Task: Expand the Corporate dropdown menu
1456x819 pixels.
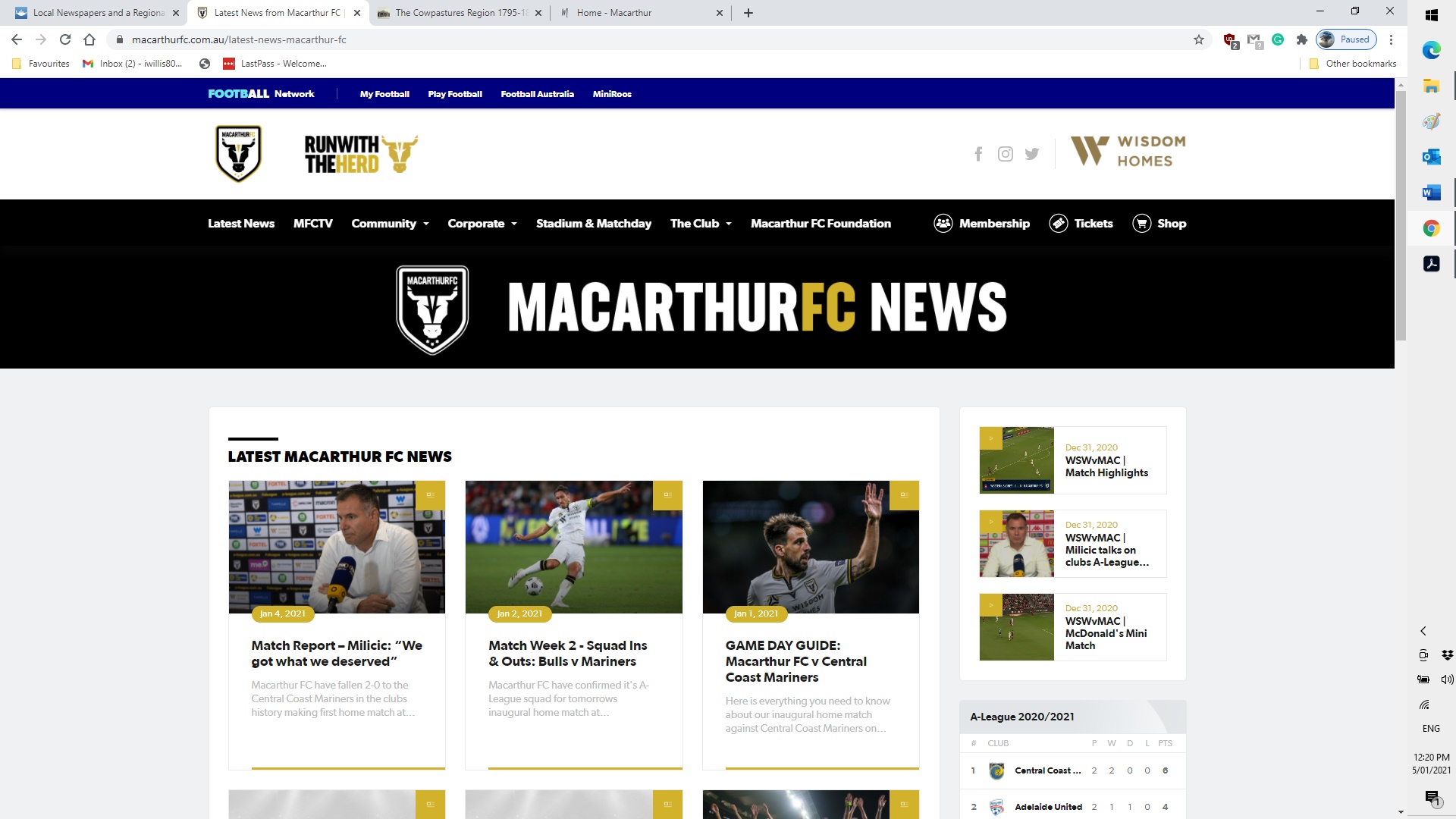Action: pyautogui.click(x=482, y=223)
